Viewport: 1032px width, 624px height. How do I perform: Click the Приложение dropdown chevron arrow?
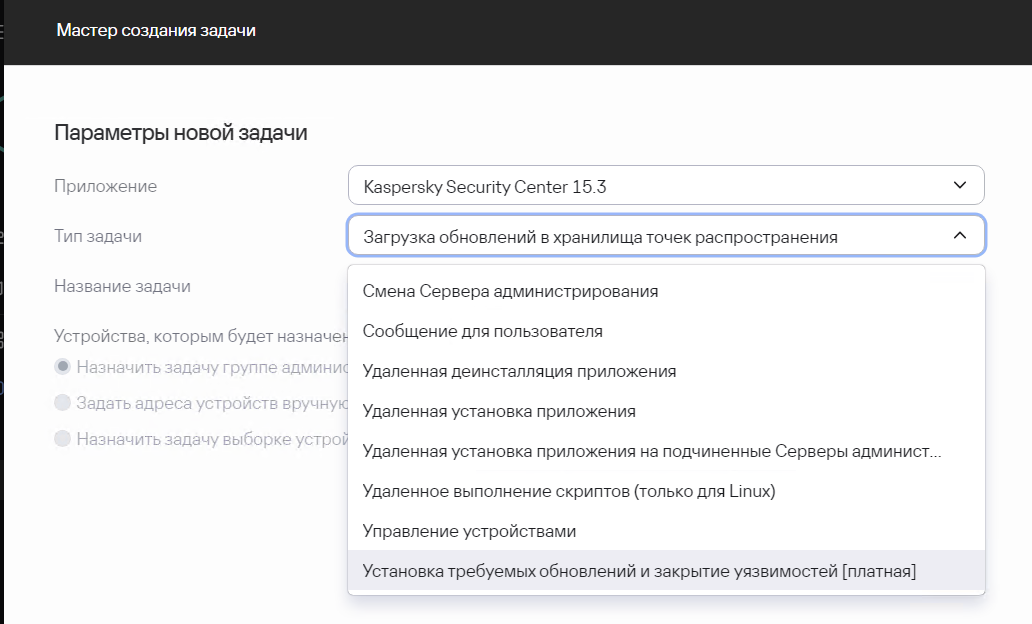click(x=960, y=186)
